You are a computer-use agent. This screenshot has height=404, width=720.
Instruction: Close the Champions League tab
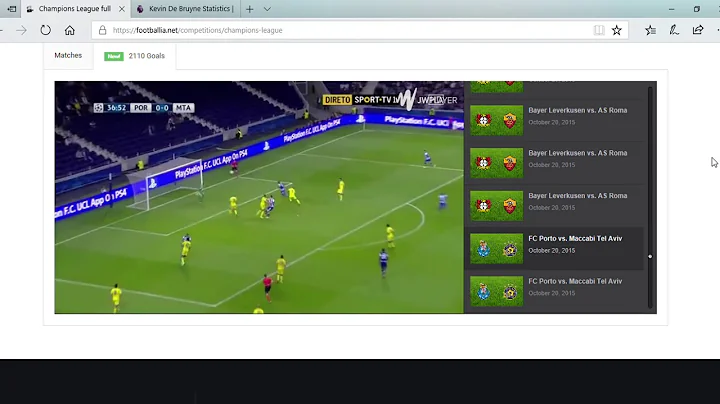coord(122,9)
